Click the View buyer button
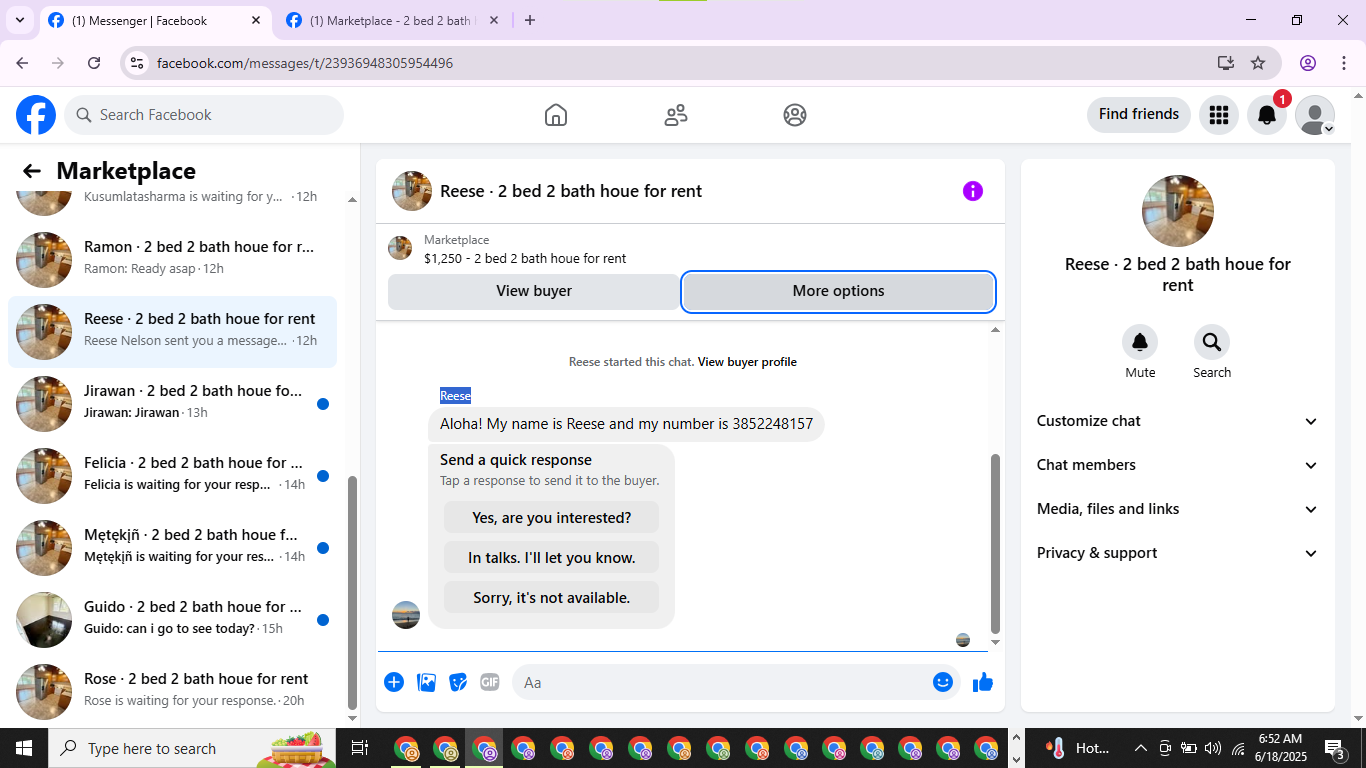This screenshot has width=1366, height=768. pos(534,291)
